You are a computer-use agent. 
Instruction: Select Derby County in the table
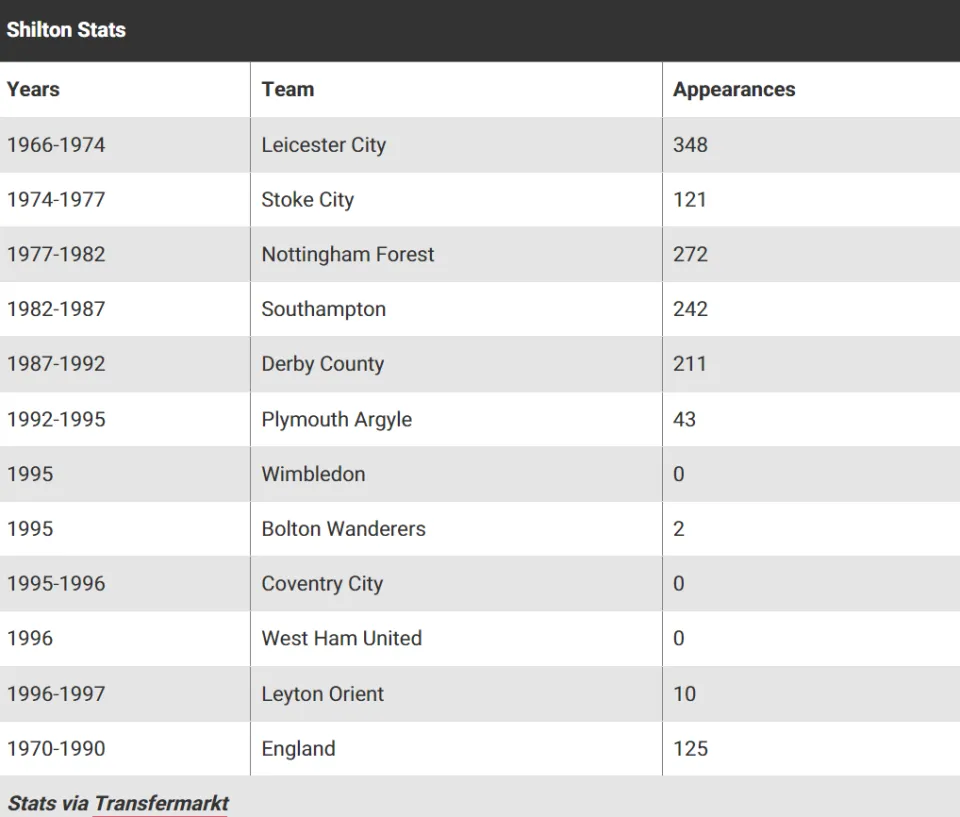323,364
